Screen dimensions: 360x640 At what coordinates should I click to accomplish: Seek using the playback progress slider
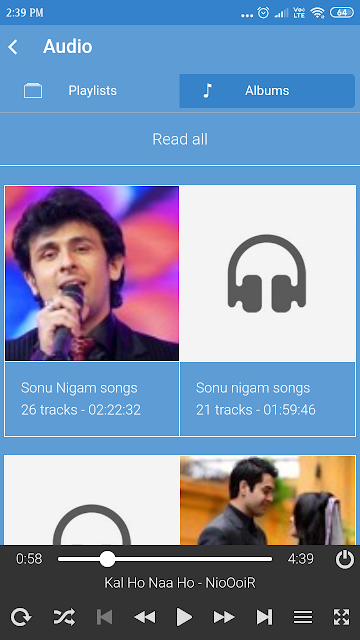tap(165, 559)
